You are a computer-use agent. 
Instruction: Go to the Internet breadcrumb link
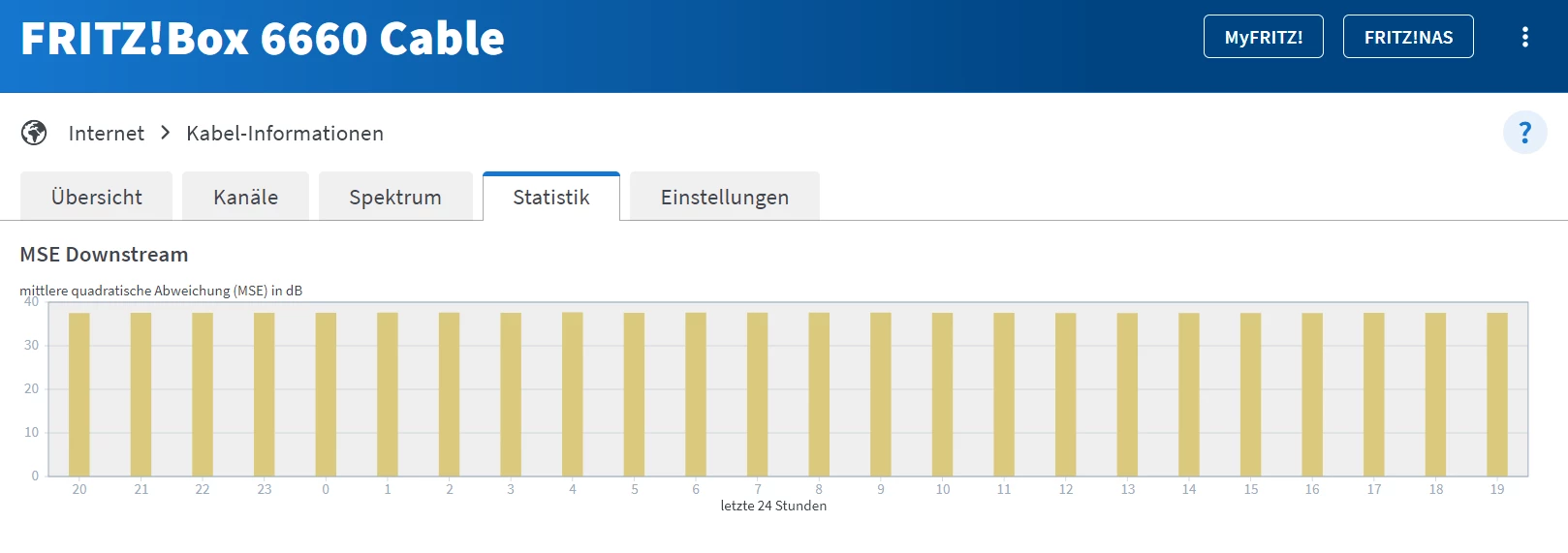(x=107, y=133)
